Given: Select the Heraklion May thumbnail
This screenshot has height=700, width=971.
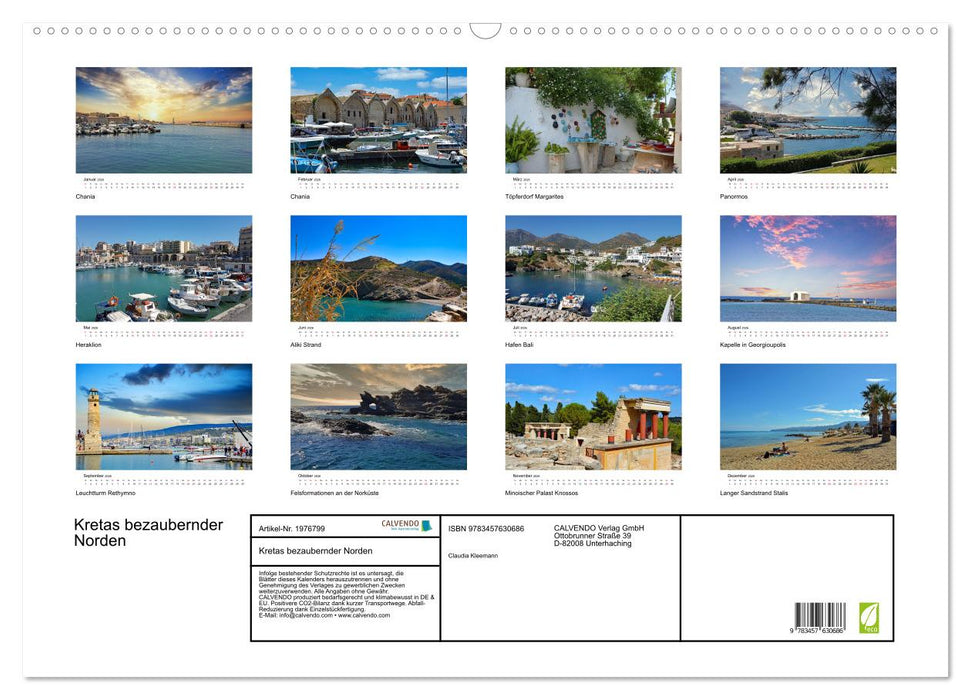Looking at the screenshot, I should click(x=164, y=268).
